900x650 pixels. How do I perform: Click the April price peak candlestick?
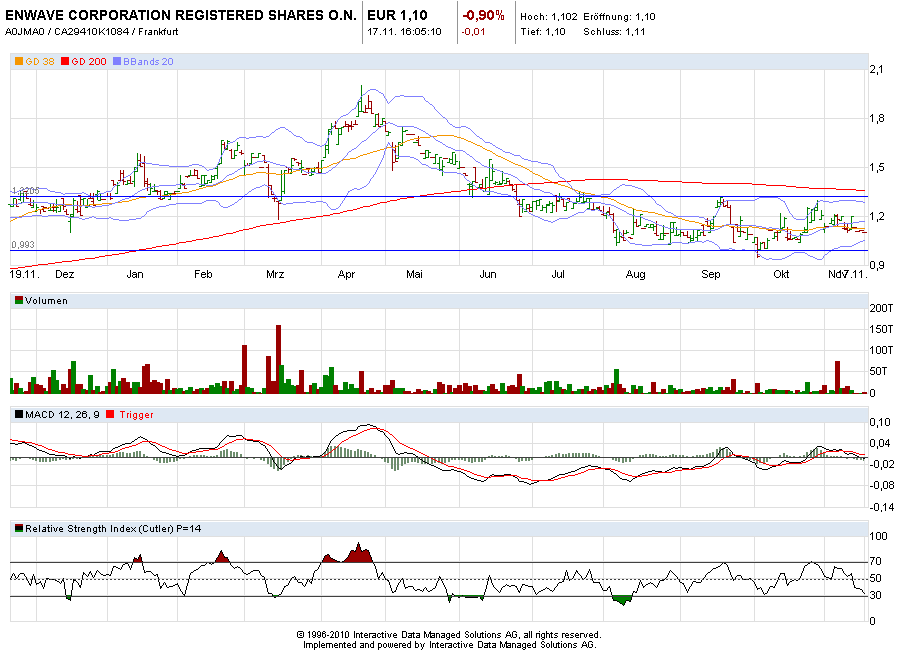point(361,101)
